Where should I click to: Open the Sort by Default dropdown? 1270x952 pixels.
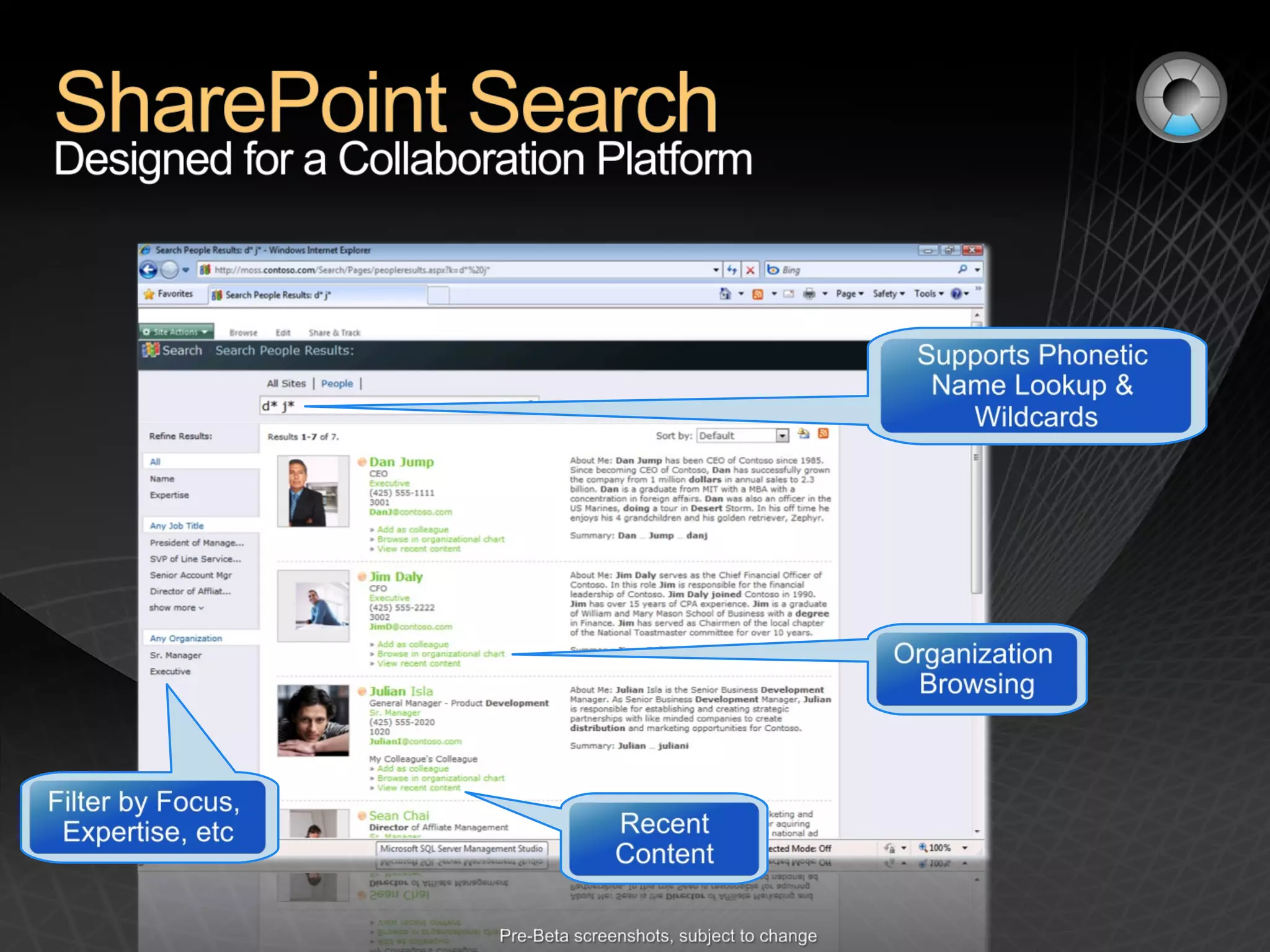point(782,436)
